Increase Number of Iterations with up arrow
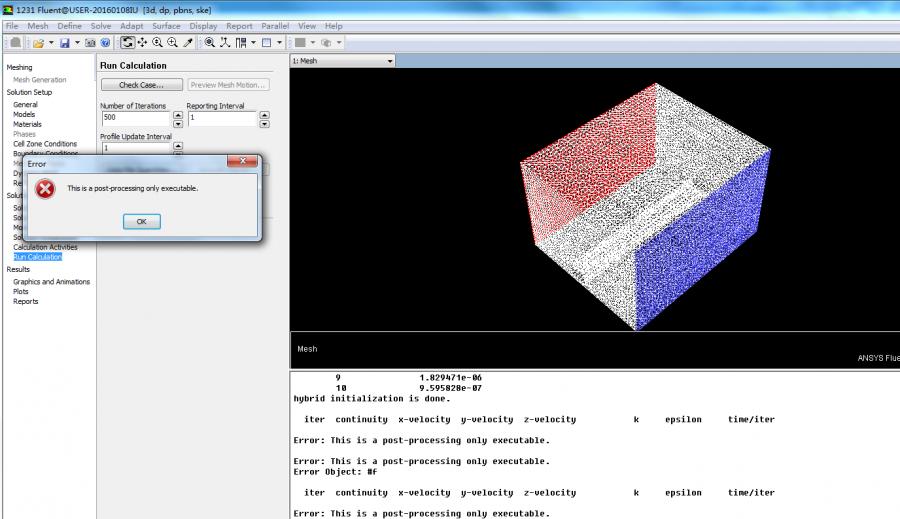This screenshot has width=900, height=519. [x=178, y=115]
